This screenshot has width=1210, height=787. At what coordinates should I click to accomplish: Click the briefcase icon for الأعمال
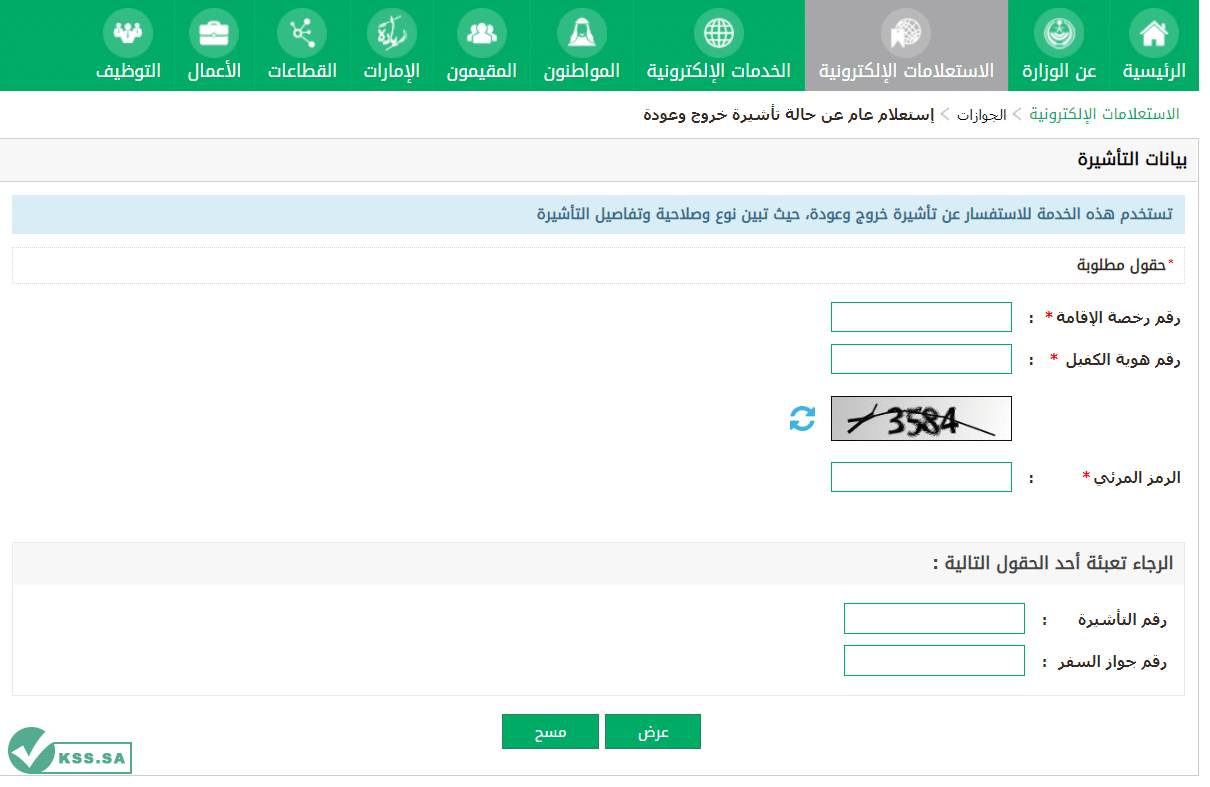(x=213, y=33)
